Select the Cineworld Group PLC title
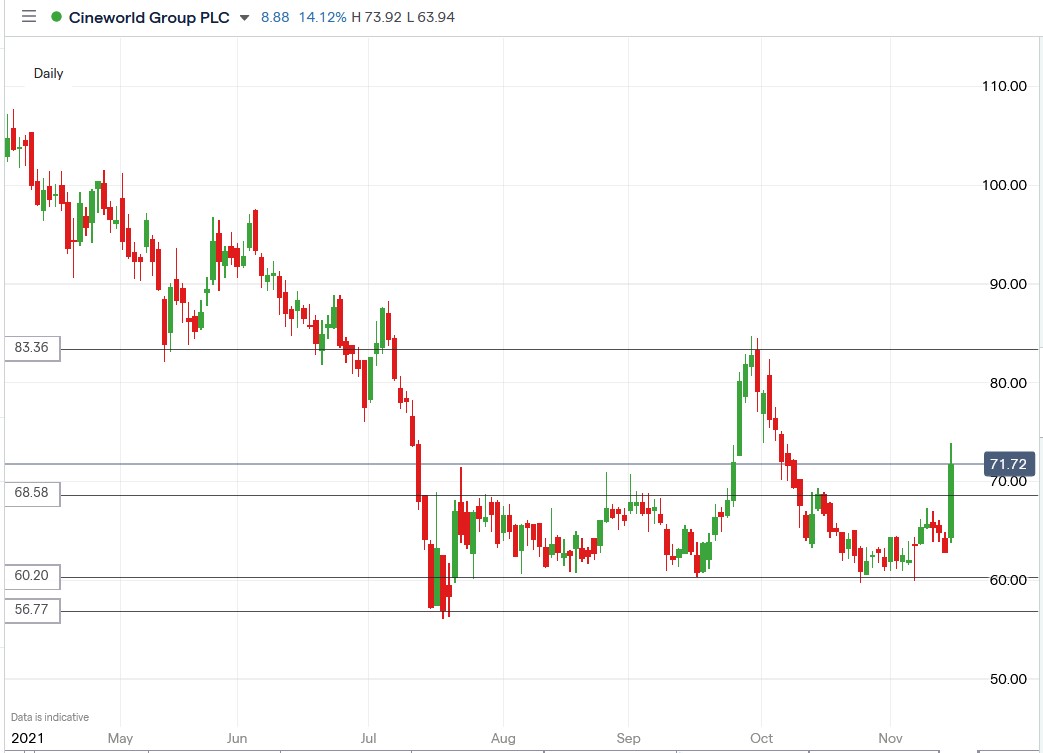This screenshot has width=1043, height=753. pyautogui.click(x=150, y=16)
